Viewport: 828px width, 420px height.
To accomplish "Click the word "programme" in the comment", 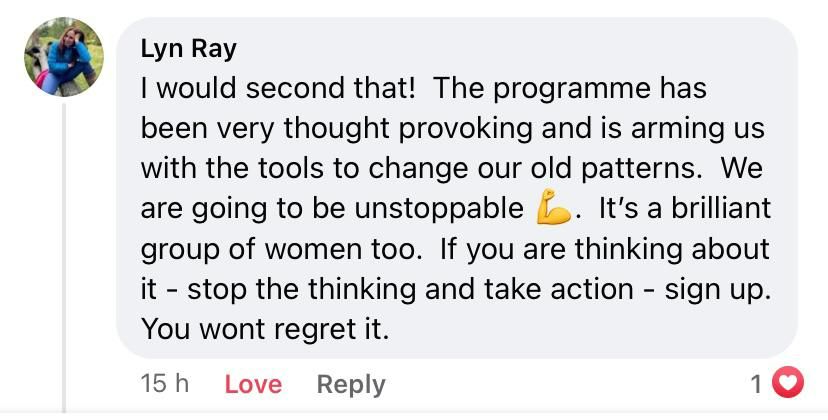I will (x=572, y=89).
